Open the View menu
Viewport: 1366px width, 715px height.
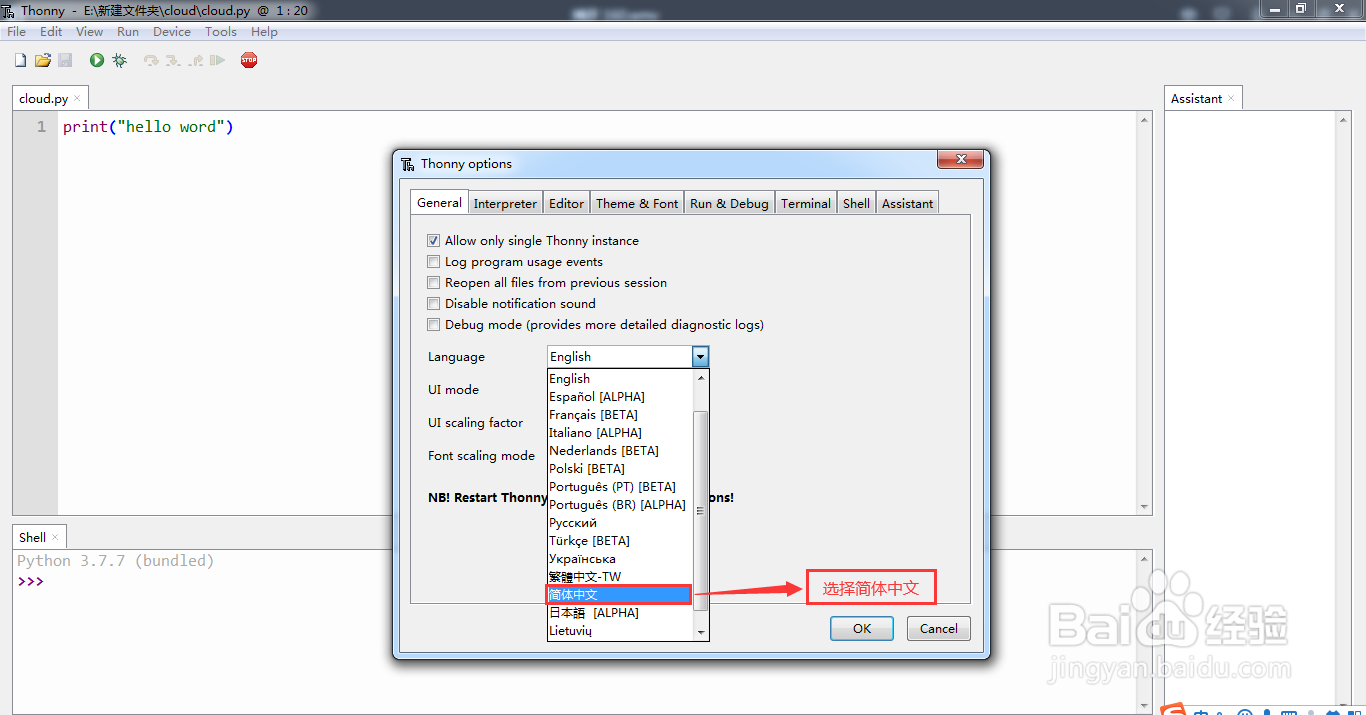[x=89, y=32]
